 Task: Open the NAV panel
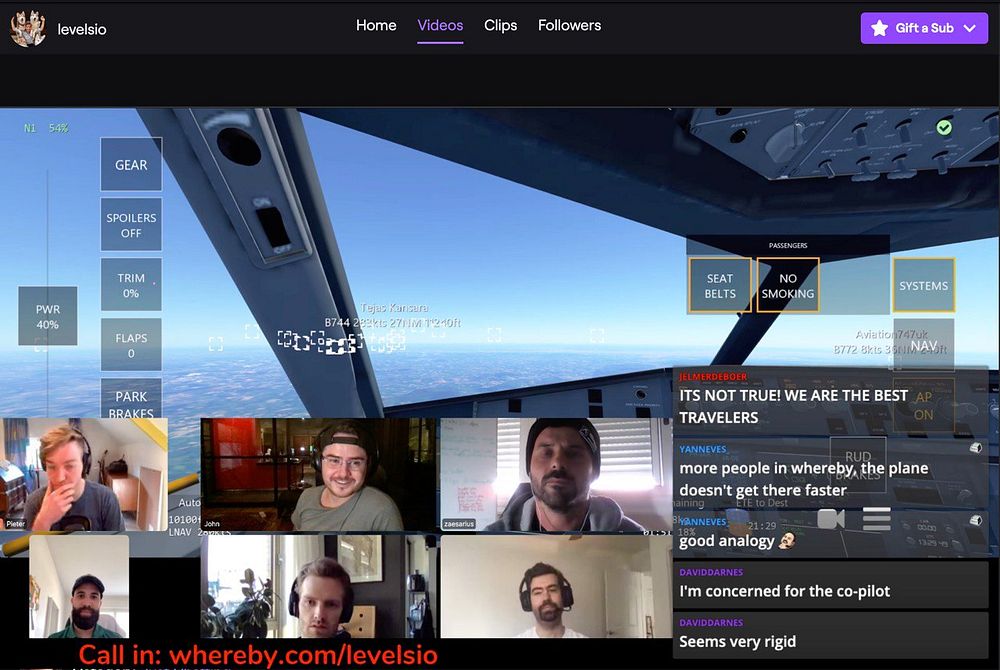click(923, 345)
